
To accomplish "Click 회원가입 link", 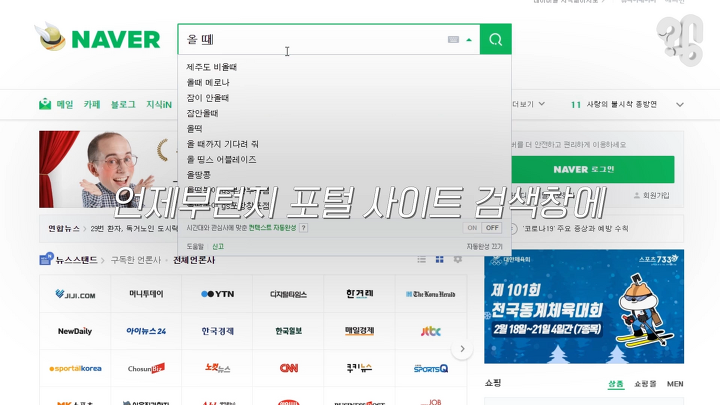I will (x=652, y=196).
